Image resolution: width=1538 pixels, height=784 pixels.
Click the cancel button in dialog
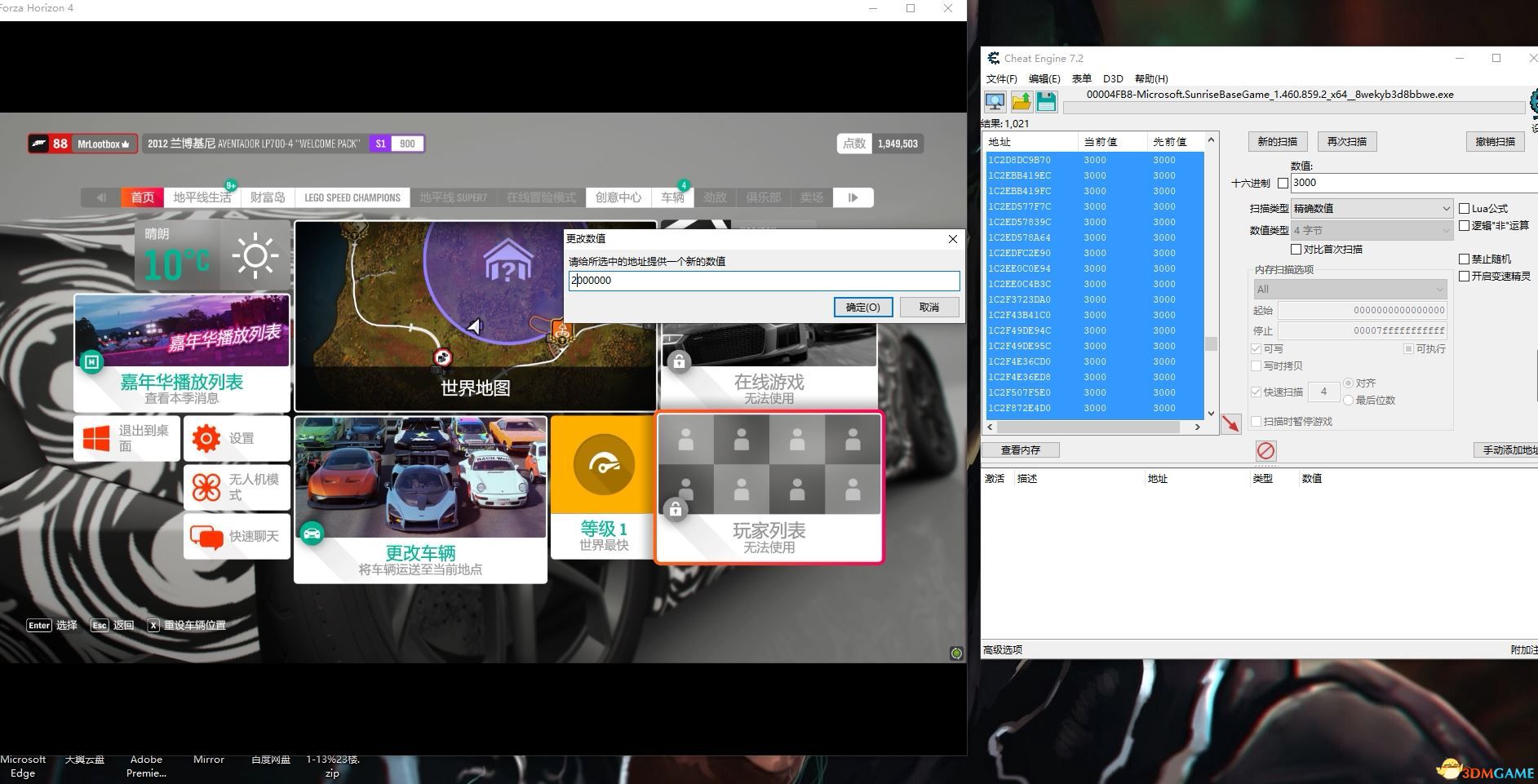(929, 307)
